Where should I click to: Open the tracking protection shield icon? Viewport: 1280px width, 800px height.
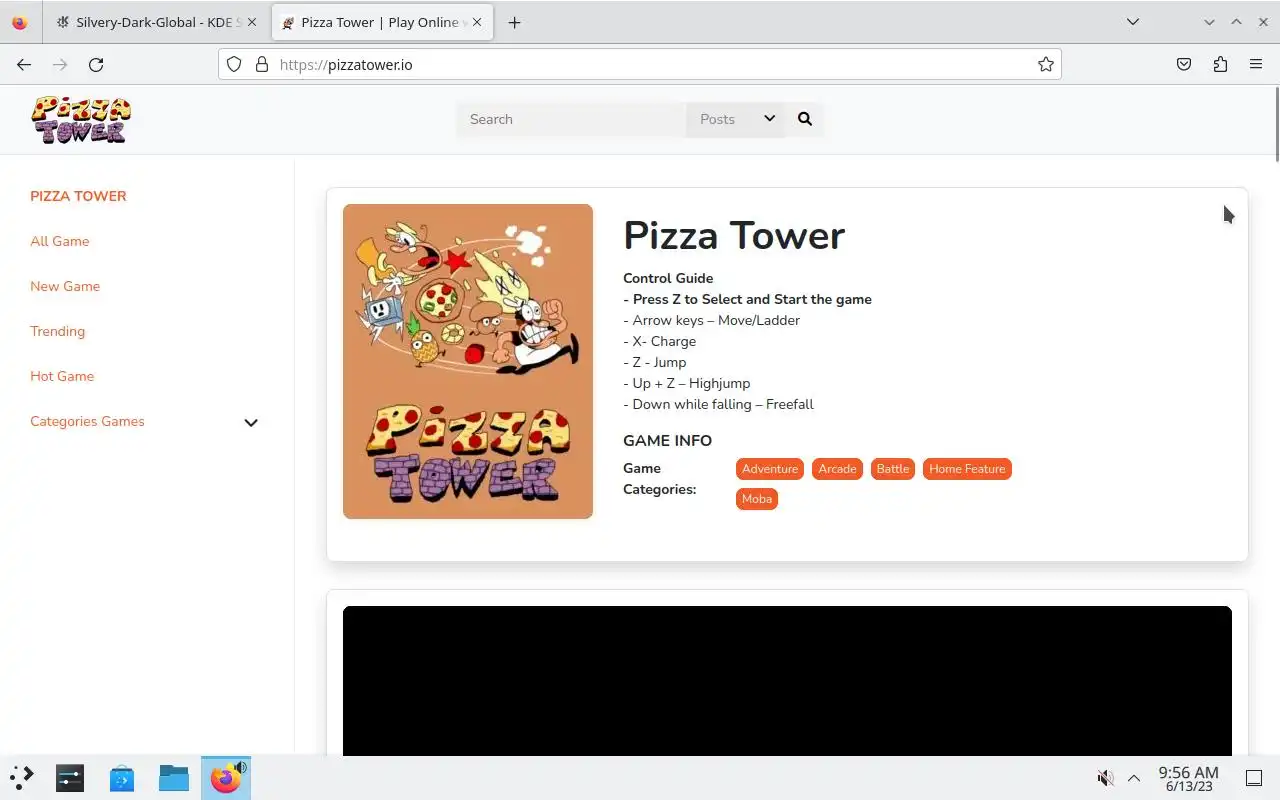coord(234,64)
